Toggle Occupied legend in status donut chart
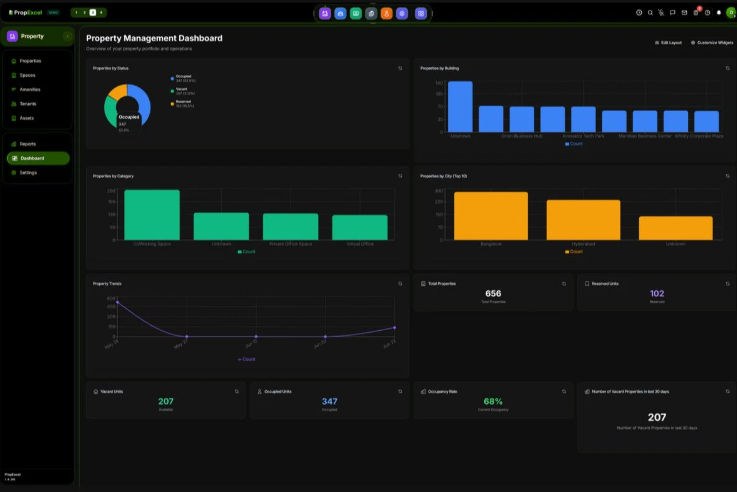Viewport: 737px width, 492px height. 183,78
